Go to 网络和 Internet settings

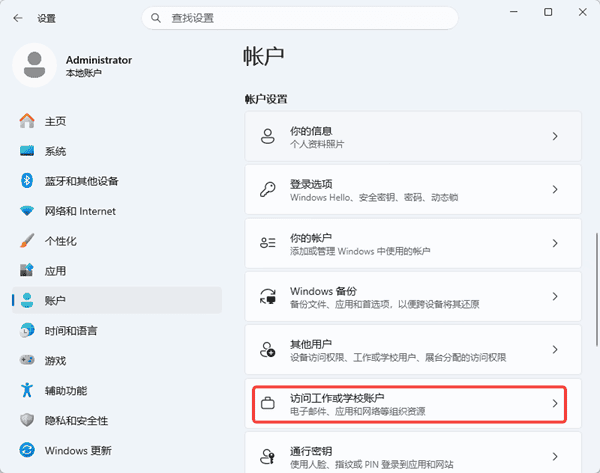pyautogui.click(x=117, y=210)
